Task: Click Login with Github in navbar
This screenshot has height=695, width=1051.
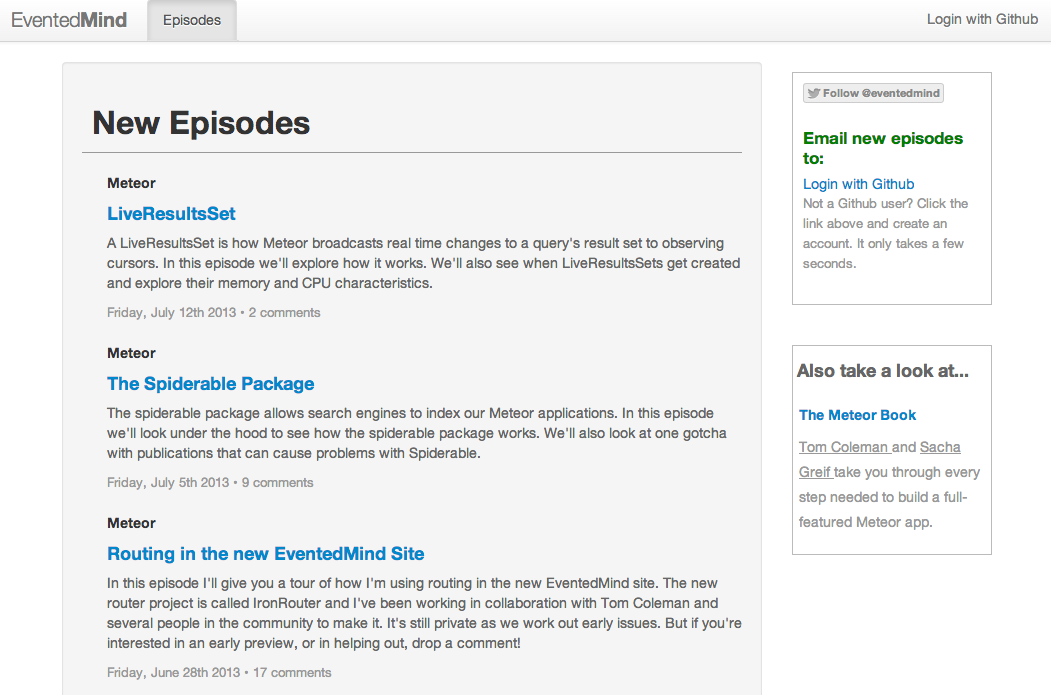Action: tap(982, 19)
